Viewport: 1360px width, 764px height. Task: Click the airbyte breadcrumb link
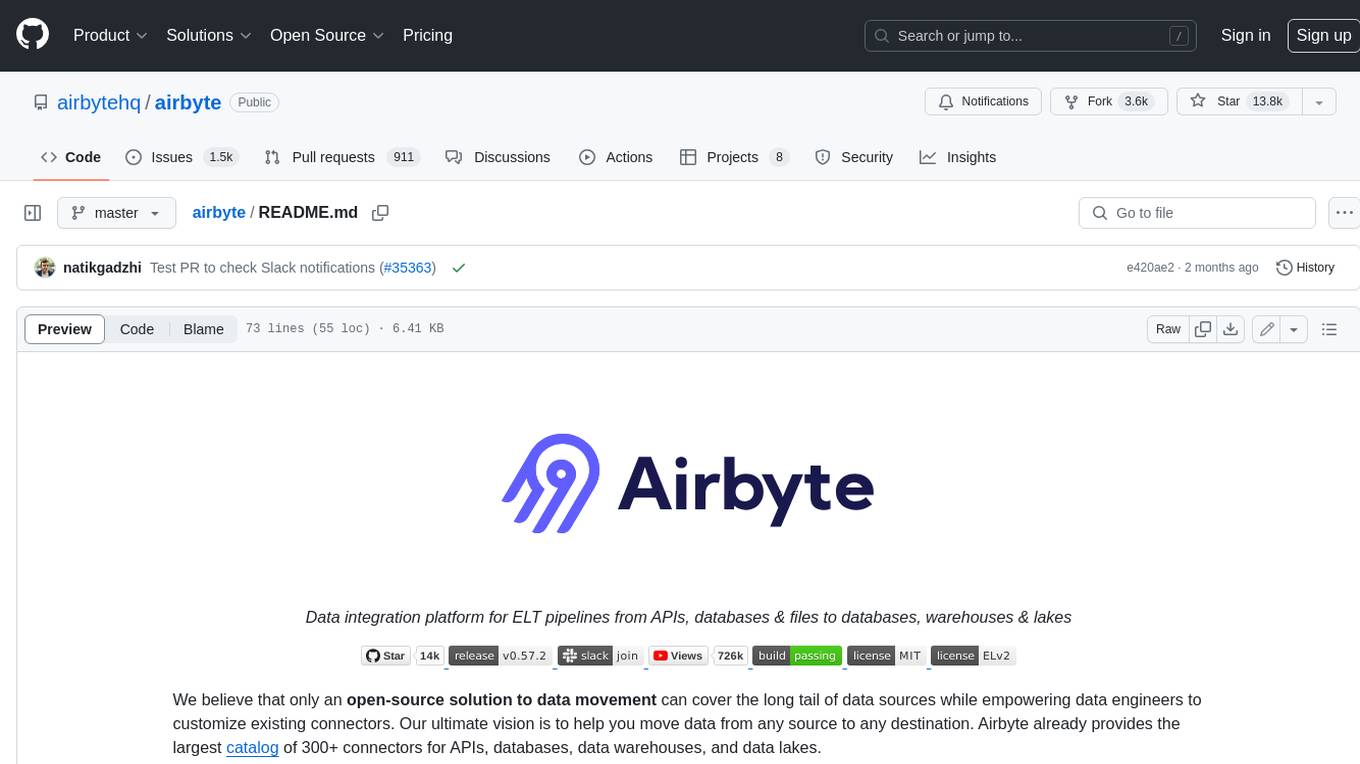[x=219, y=213]
